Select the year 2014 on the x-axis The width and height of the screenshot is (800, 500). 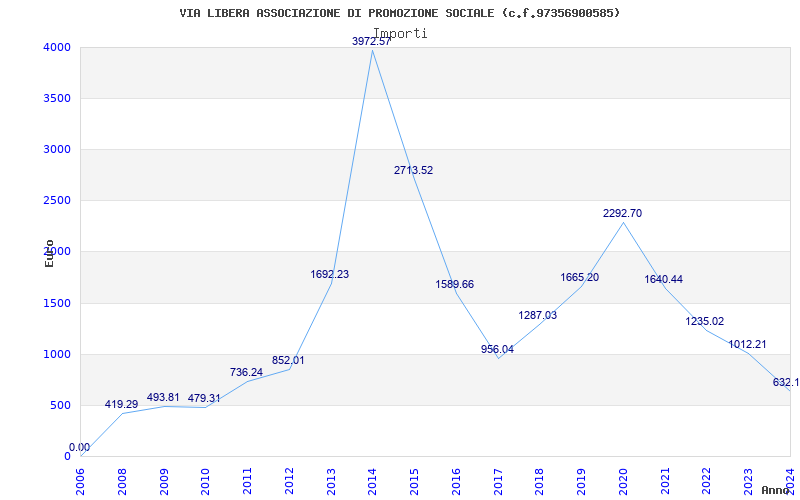(x=373, y=481)
